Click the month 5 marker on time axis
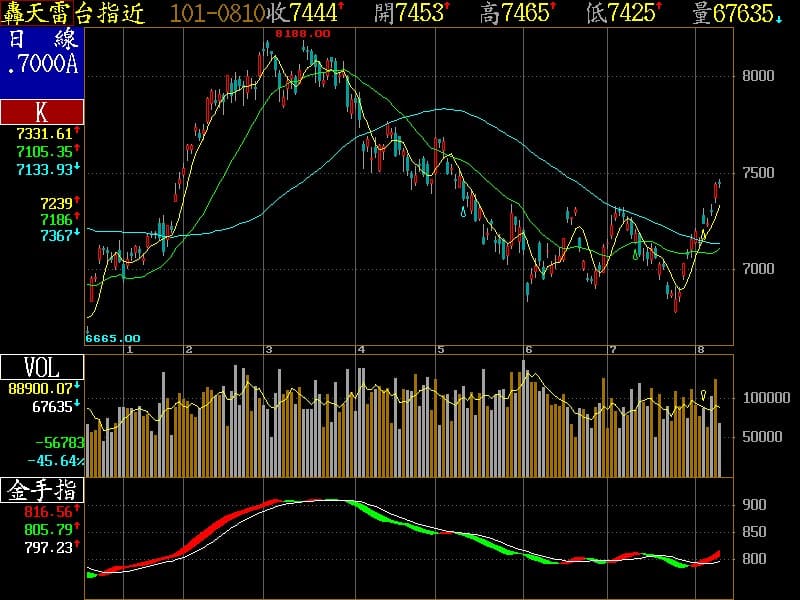Image resolution: width=800 pixels, height=600 pixels. click(440, 349)
